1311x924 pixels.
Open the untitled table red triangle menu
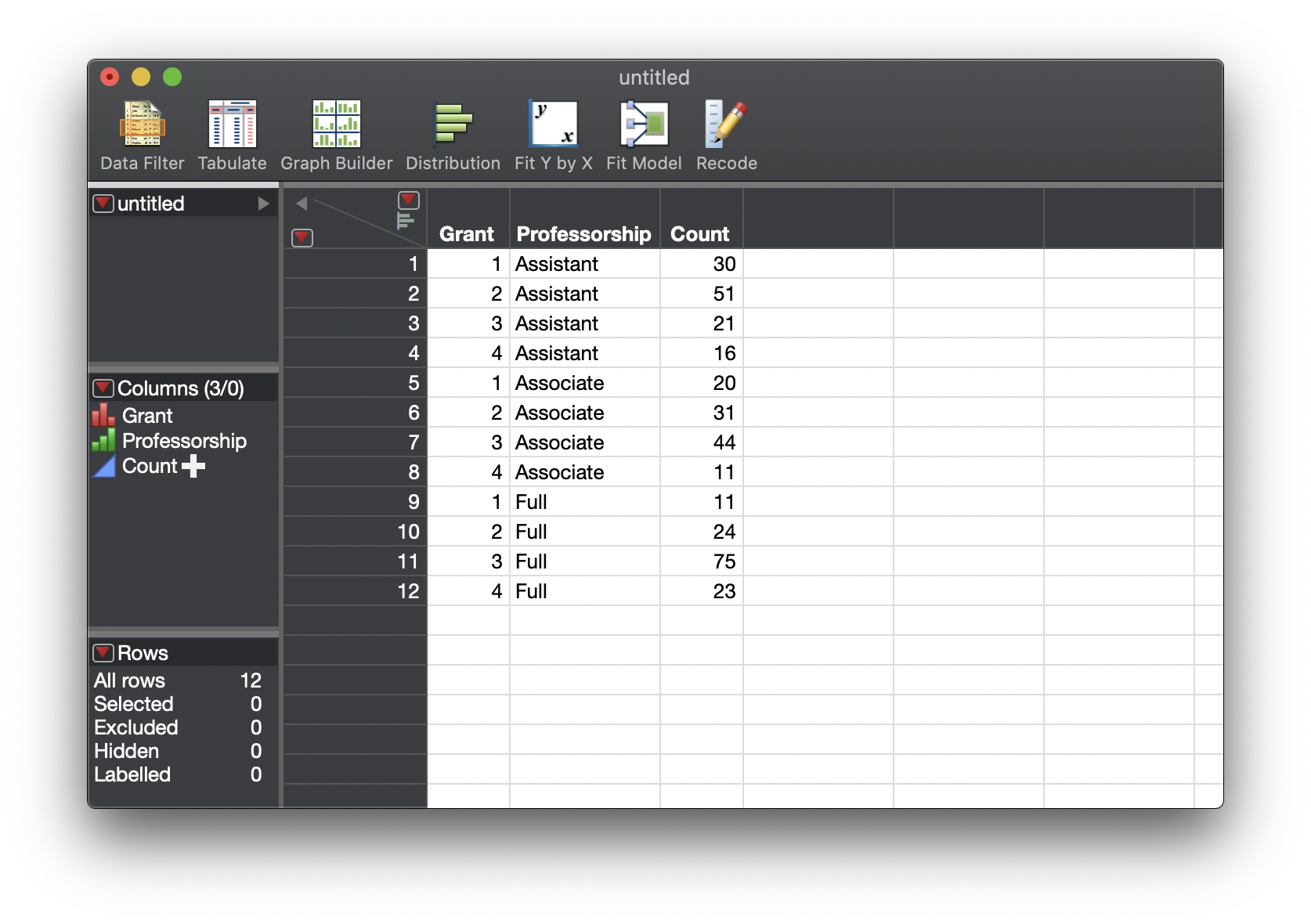(103, 203)
